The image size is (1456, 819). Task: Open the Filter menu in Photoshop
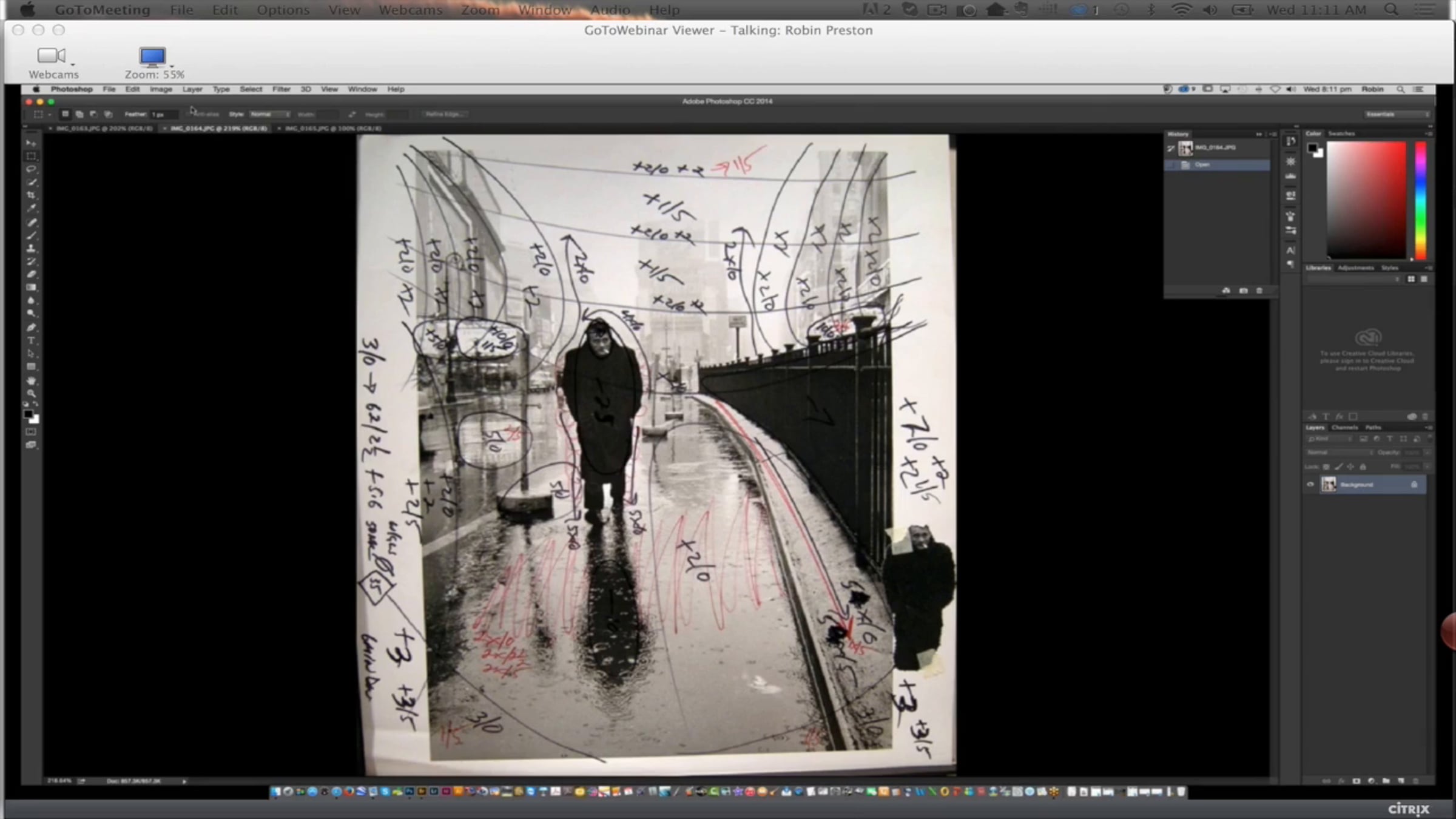click(281, 89)
